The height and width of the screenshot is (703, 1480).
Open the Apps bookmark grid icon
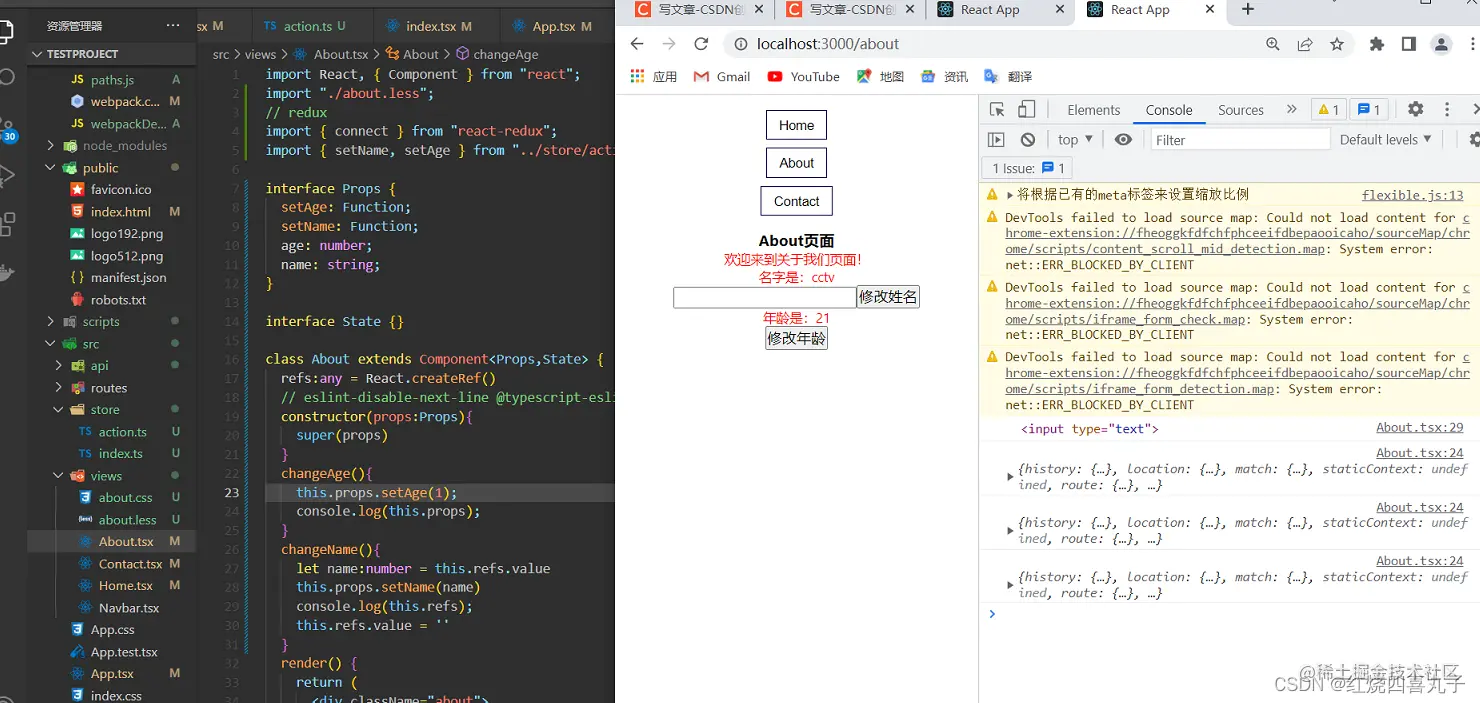pyautogui.click(x=637, y=76)
